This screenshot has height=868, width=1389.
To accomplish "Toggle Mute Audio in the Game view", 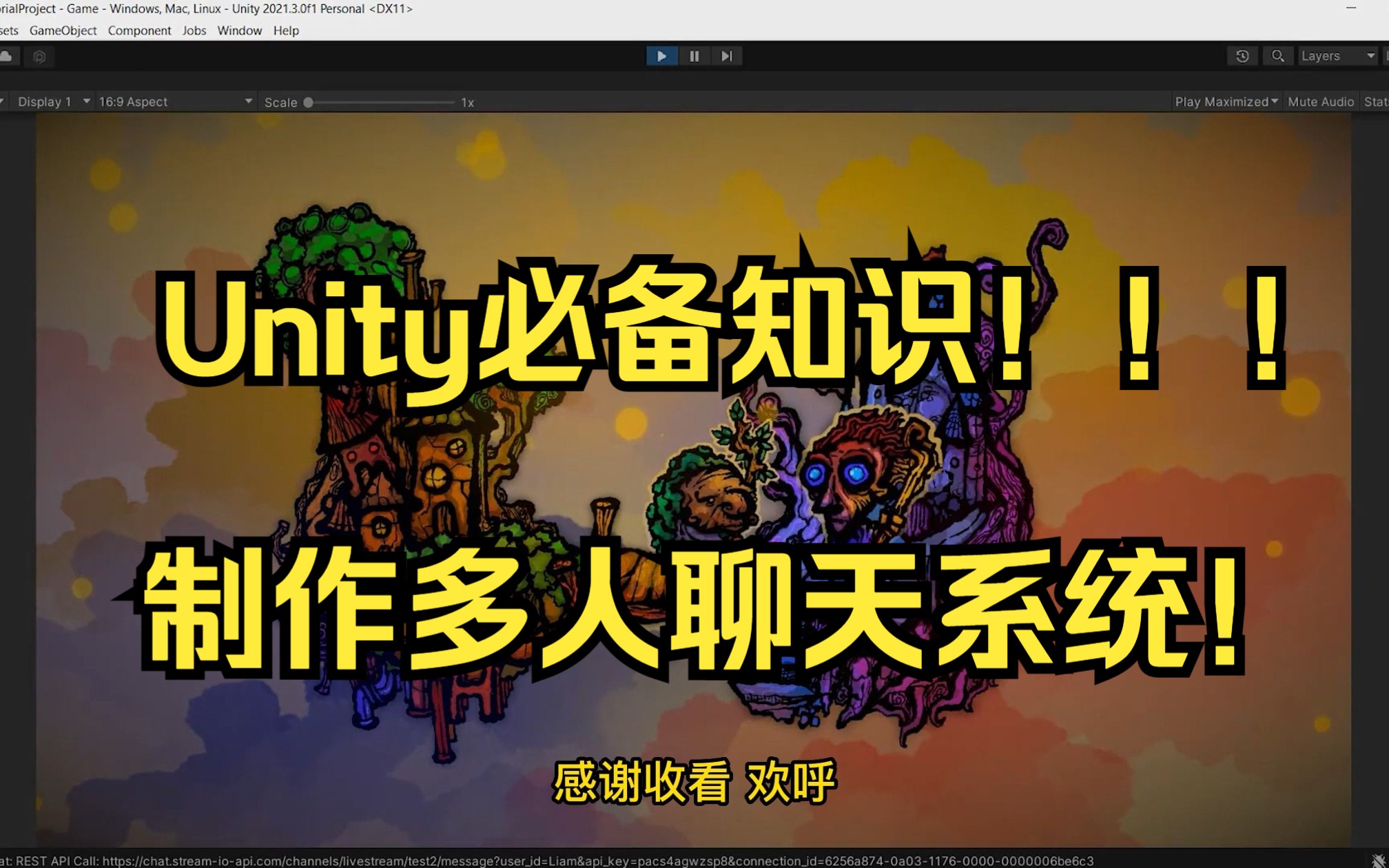I will tap(1320, 101).
